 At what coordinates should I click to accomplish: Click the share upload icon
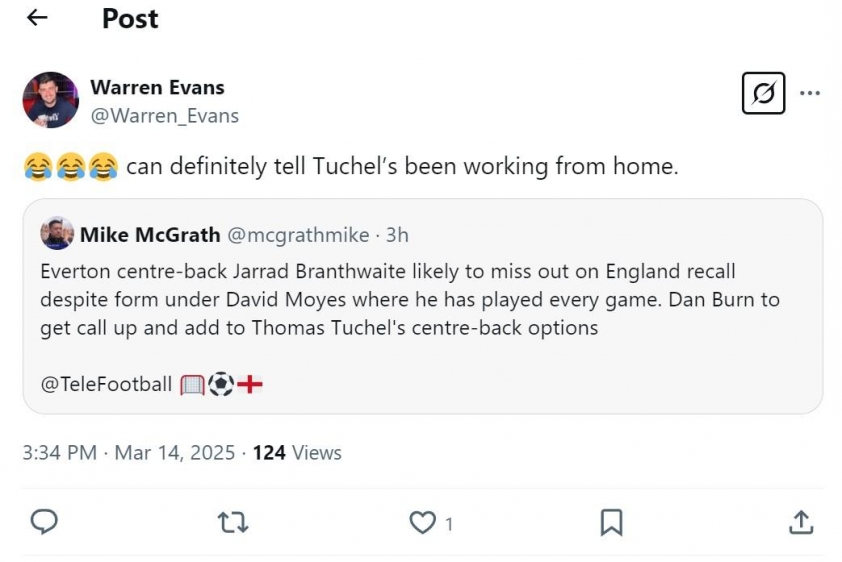pyautogui.click(x=800, y=522)
